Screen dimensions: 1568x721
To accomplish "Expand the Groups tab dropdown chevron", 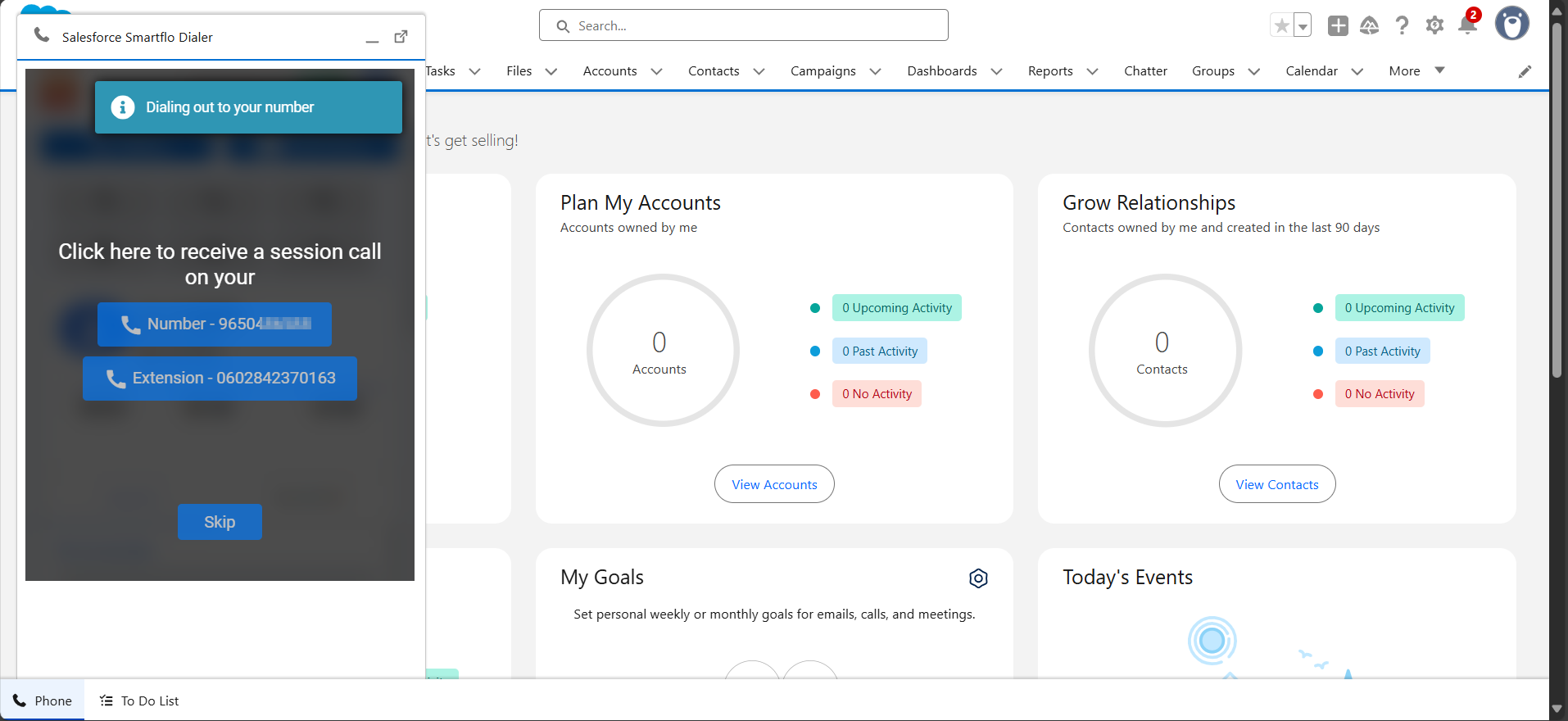I will pyautogui.click(x=1253, y=71).
